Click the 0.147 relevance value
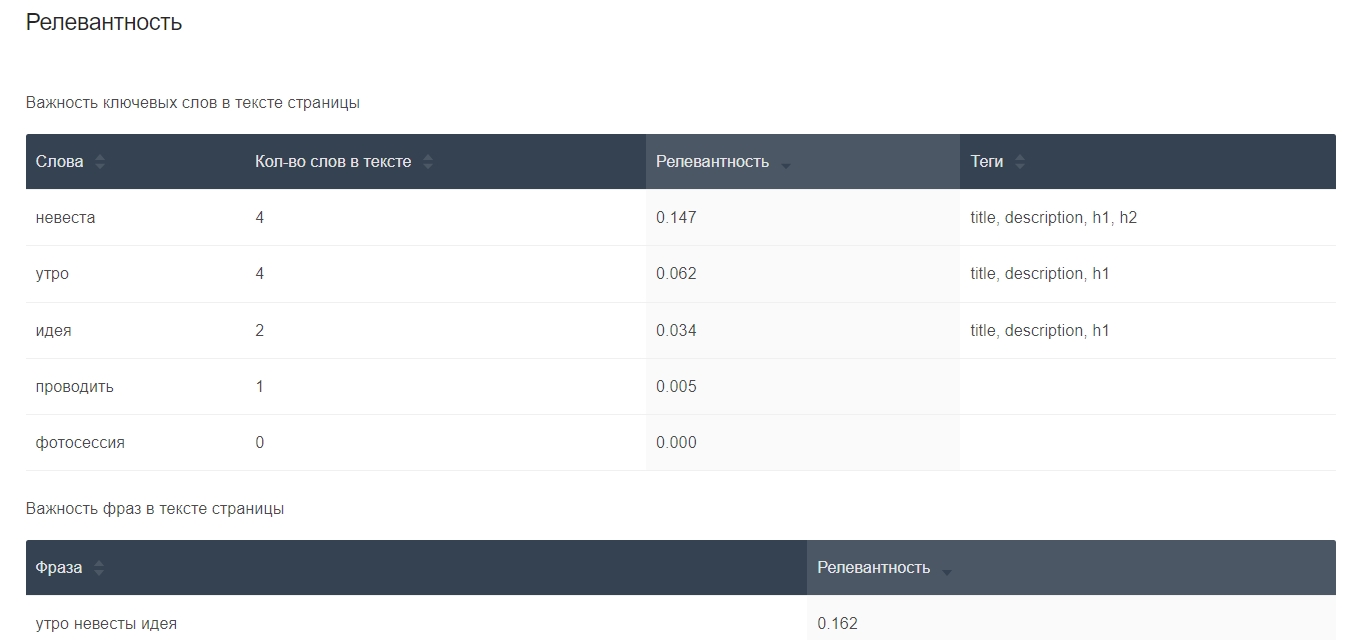This screenshot has width=1353, height=640. 676,218
